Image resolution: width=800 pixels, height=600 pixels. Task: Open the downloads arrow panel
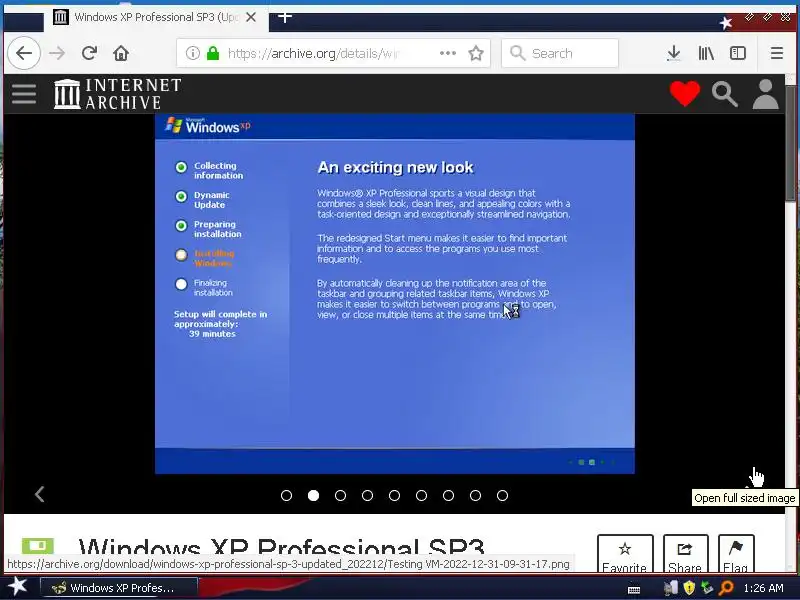(x=673, y=53)
